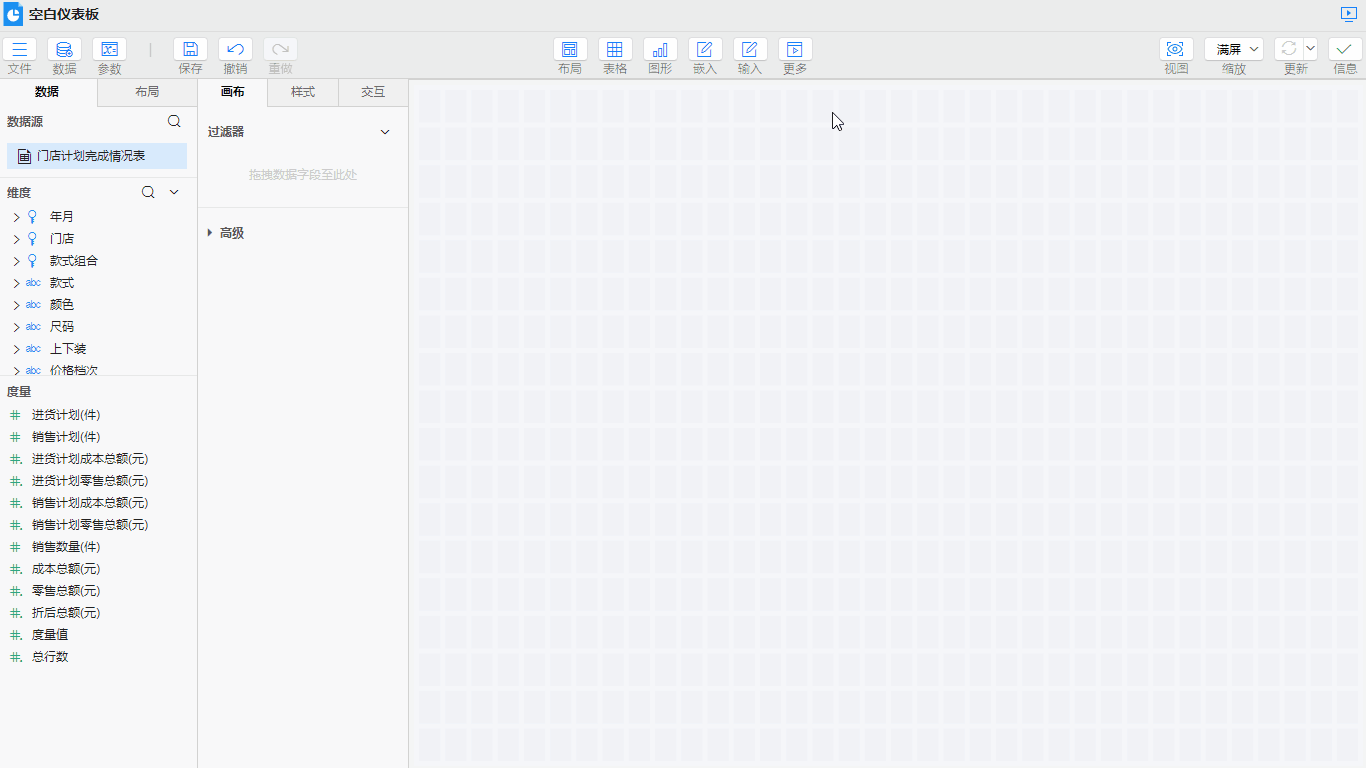Collapse the 过滤器 (Filter) section chevron
The image size is (1366, 768).
point(385,132)
